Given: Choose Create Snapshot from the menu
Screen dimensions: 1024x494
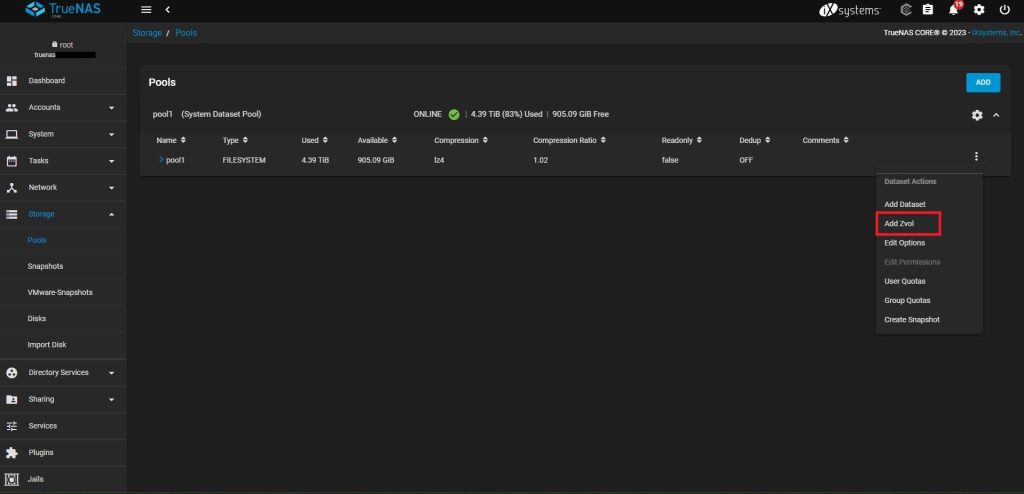Looking at the screenshot, I should [912, 320].
